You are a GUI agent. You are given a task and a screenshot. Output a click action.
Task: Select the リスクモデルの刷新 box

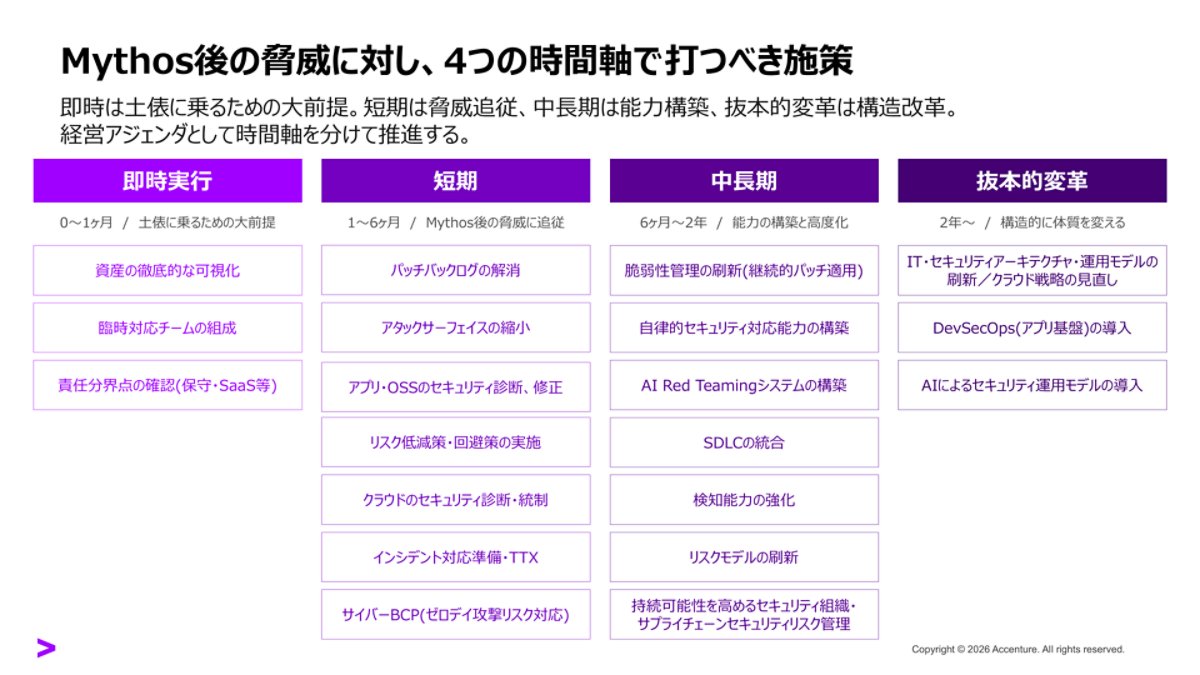coord(744,557)
